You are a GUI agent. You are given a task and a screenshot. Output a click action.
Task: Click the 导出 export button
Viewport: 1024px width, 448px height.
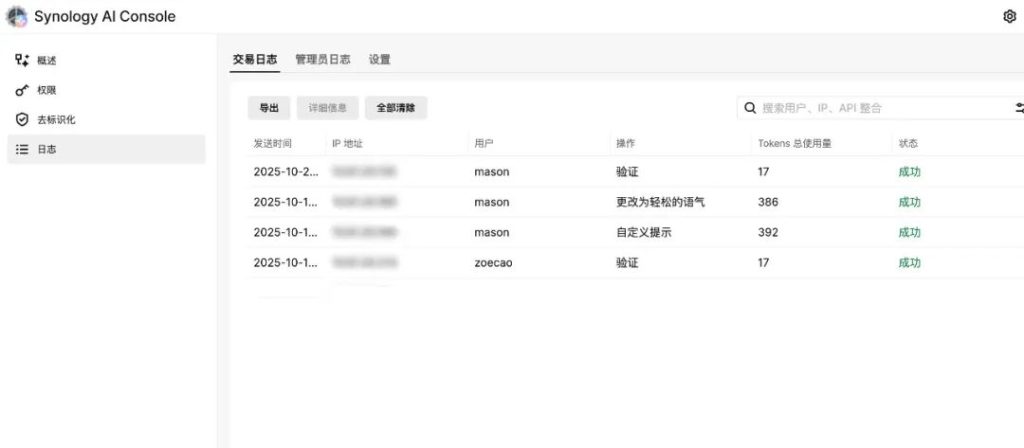point(269,108)
